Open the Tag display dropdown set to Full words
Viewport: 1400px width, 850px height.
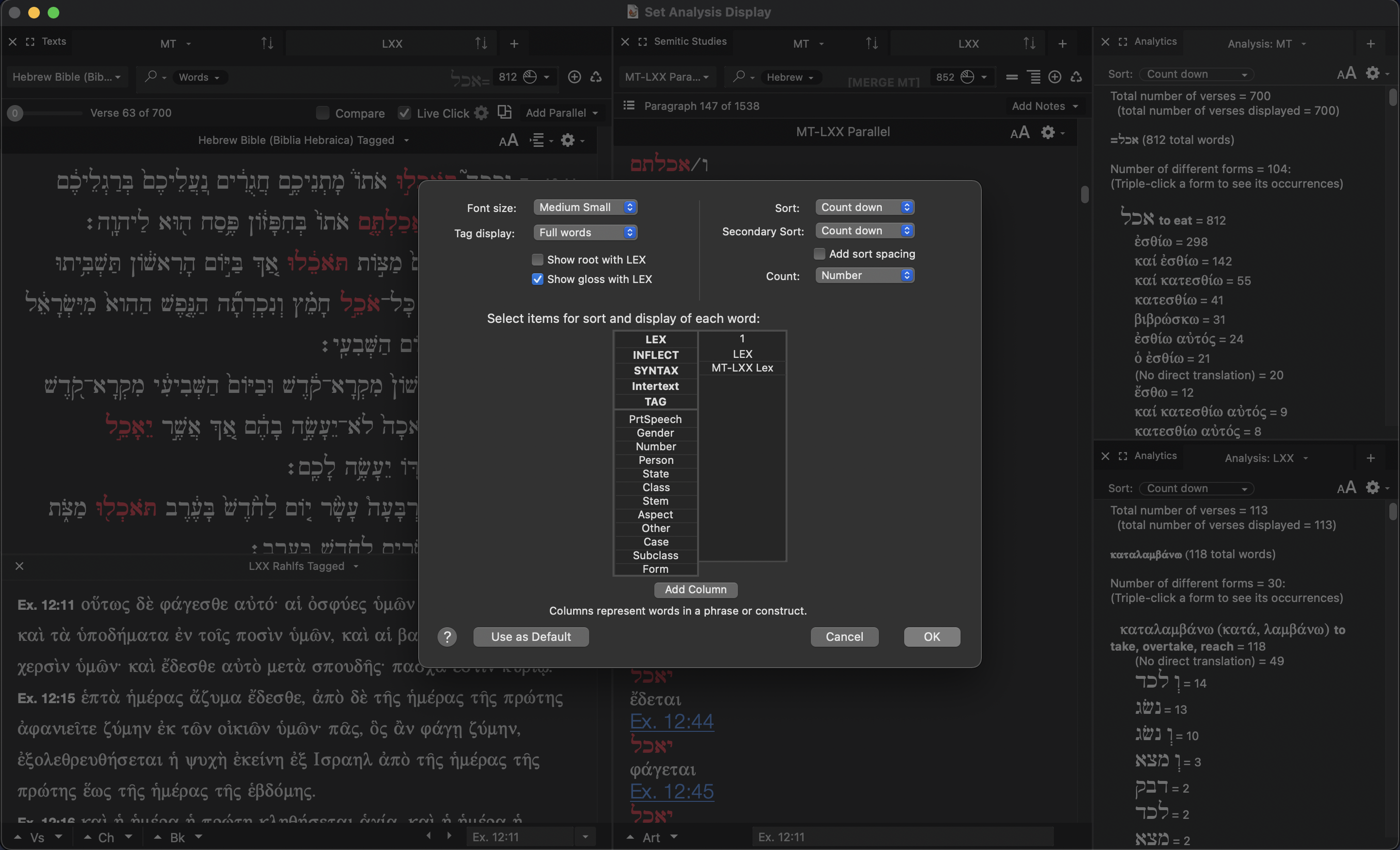[585, 232]
